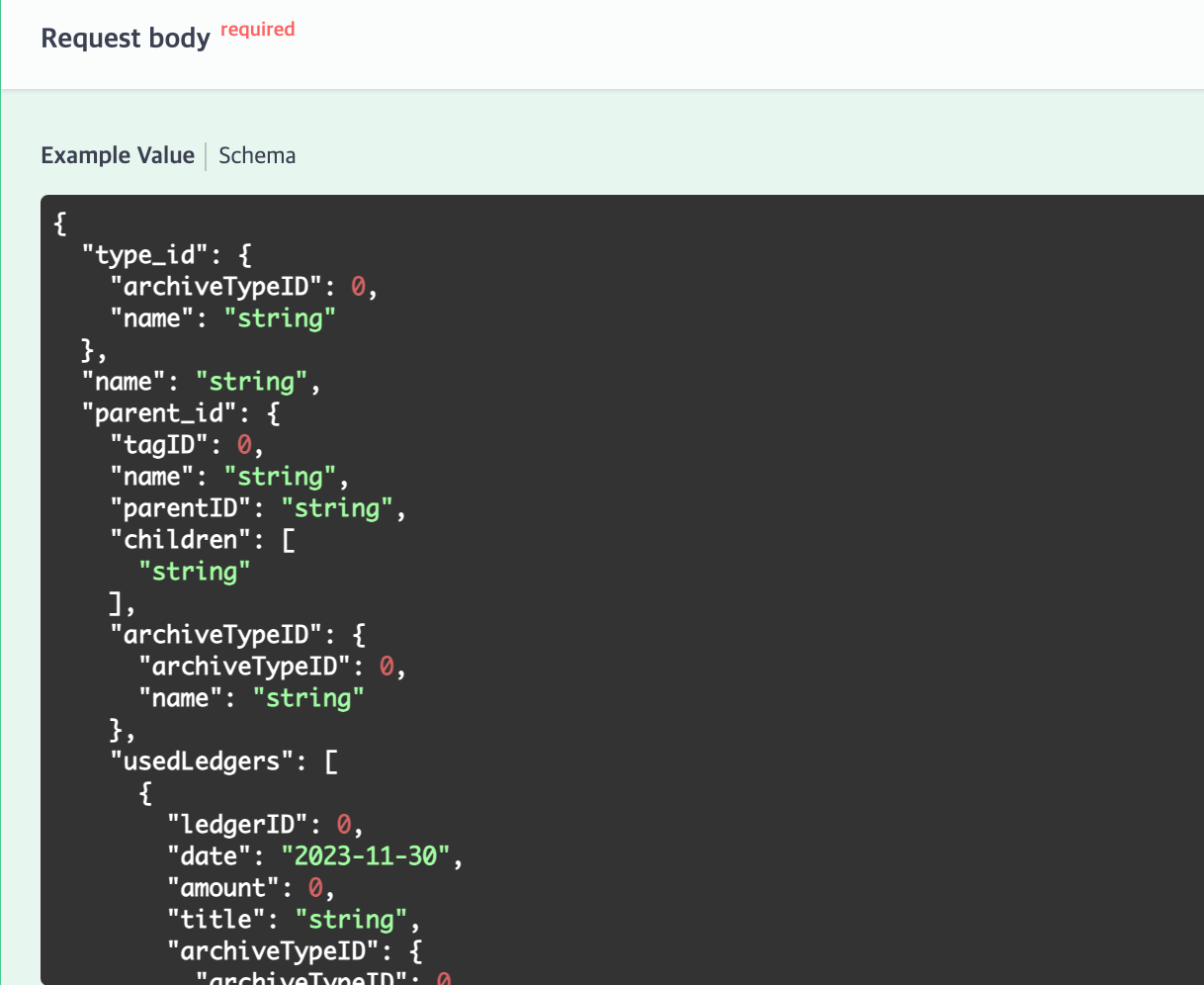1204x985 pixels.
Task: Select the children array bracket
Action: [x=285, y=539]
